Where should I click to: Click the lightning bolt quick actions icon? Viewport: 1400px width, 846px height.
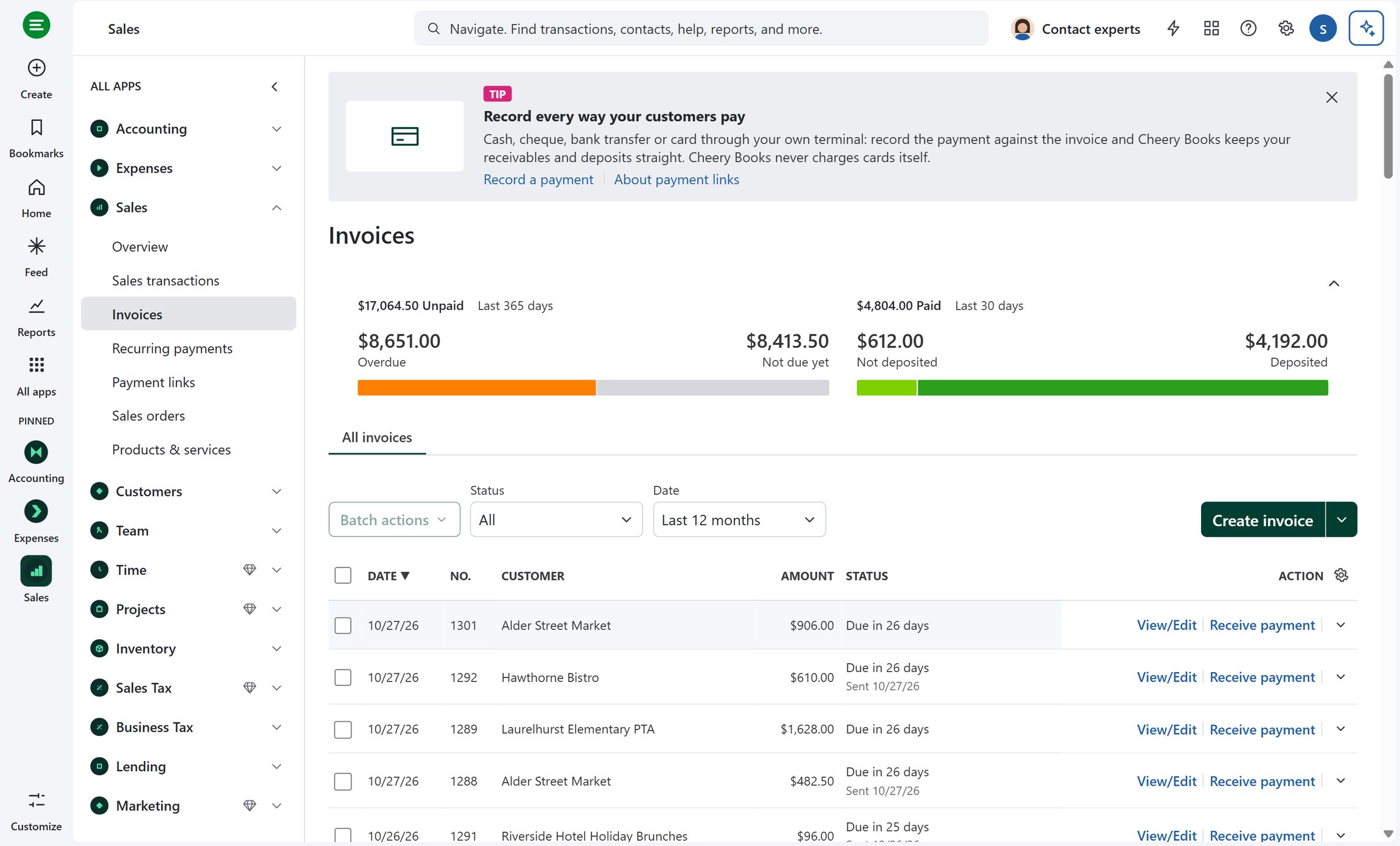pos(1173,28)
